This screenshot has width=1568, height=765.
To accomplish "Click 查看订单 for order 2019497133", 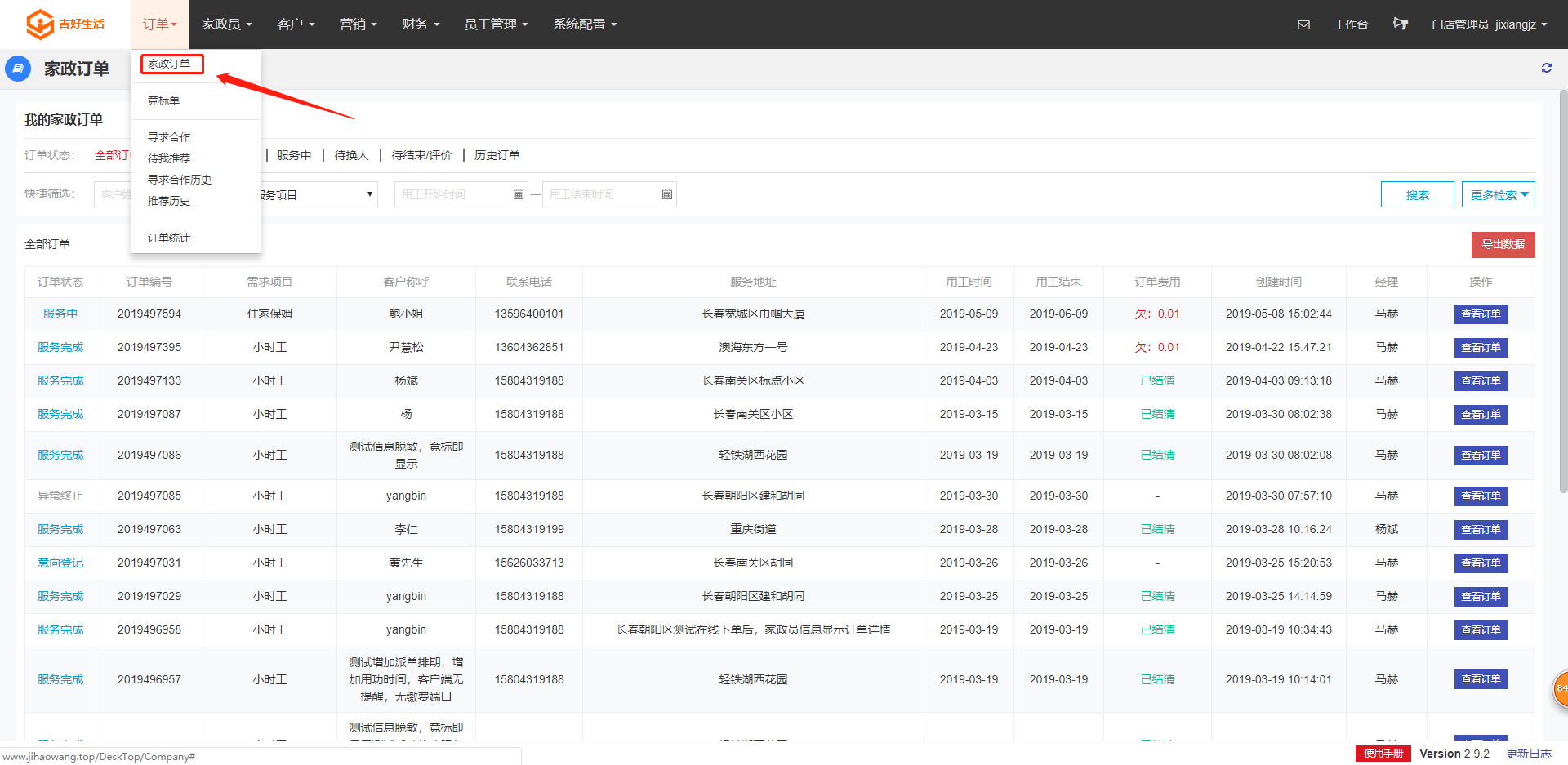I will tap(1481, 381).
